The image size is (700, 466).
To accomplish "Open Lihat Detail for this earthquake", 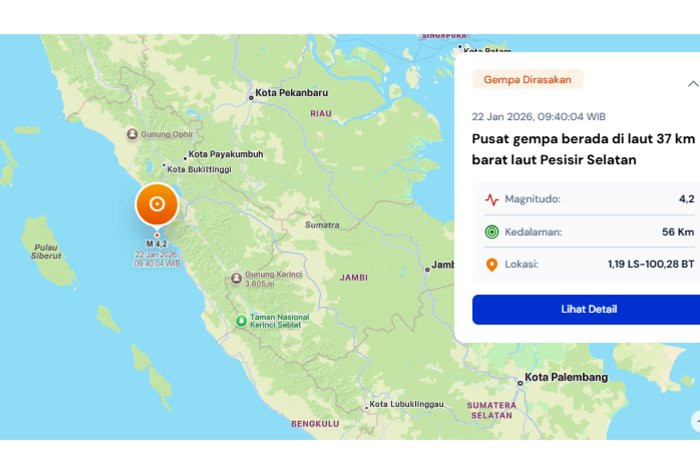I will [x=588, y=309].
